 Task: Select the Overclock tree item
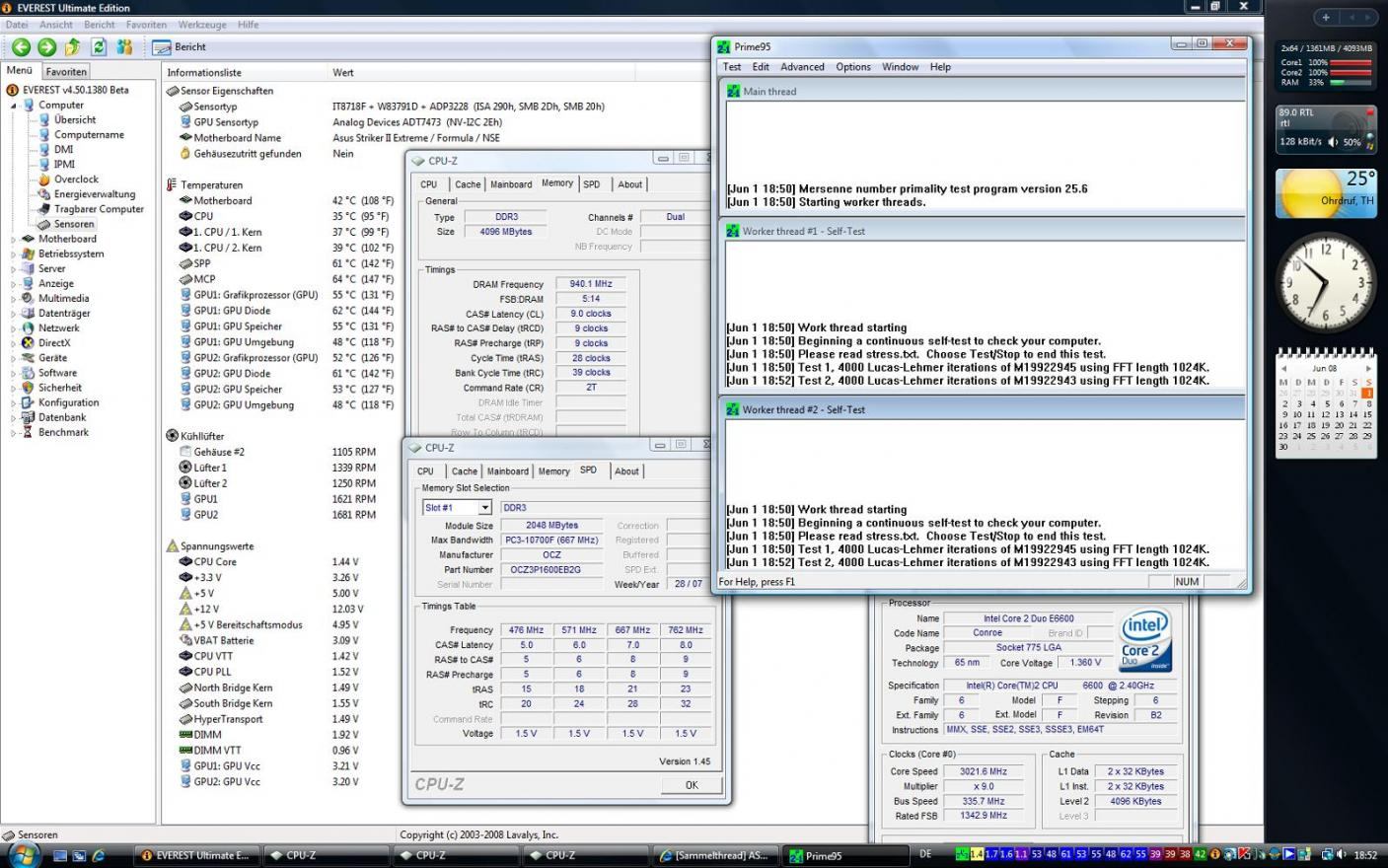tap(76, 180)
